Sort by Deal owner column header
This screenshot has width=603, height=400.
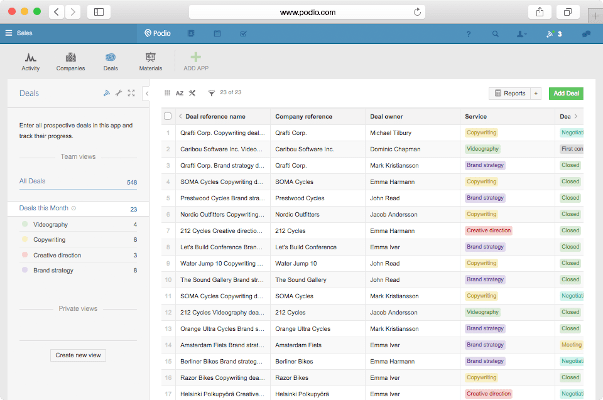point(386,117)
